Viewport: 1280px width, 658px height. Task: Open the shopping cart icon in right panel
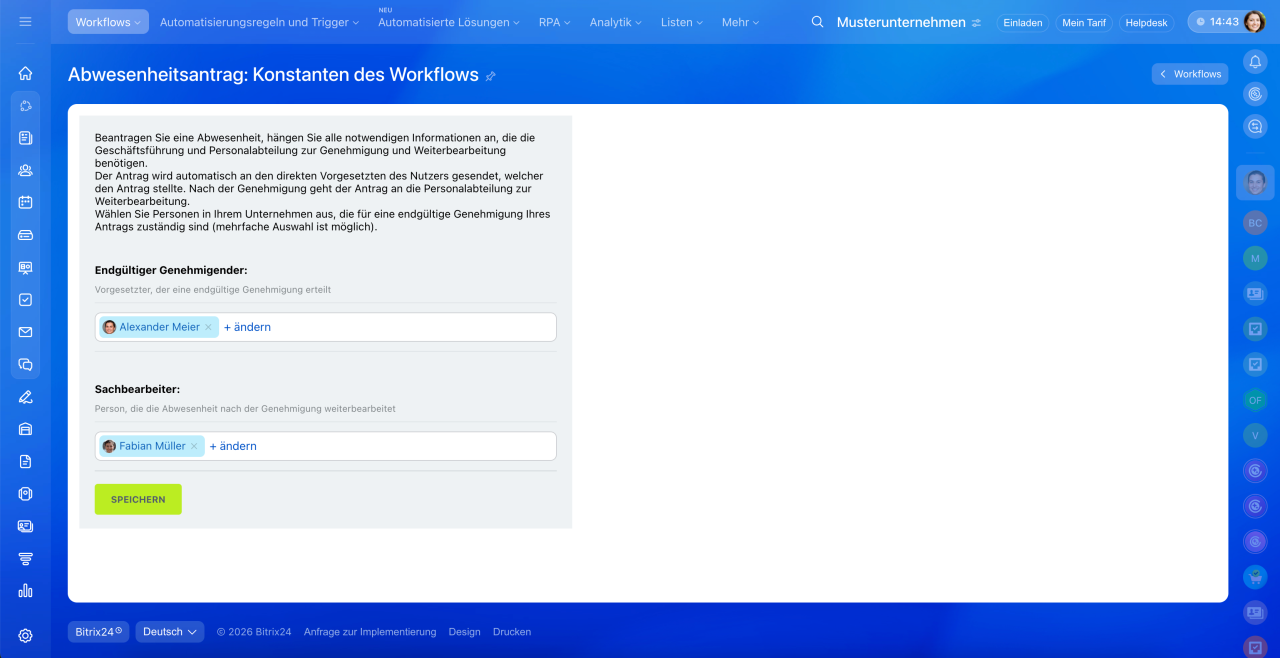(x=1255, y=577)
